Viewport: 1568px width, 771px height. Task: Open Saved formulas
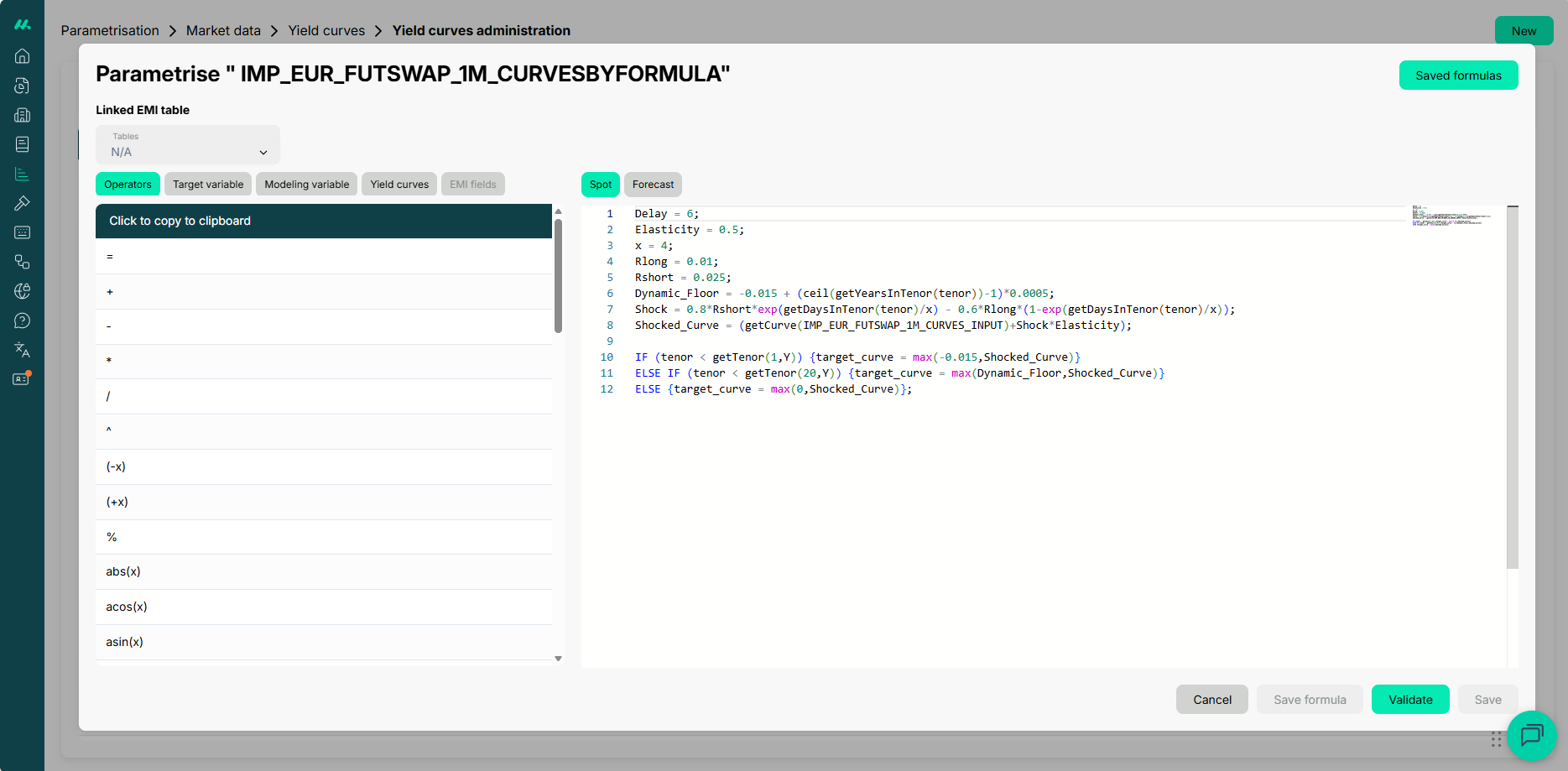click(x=1458, y=76)
